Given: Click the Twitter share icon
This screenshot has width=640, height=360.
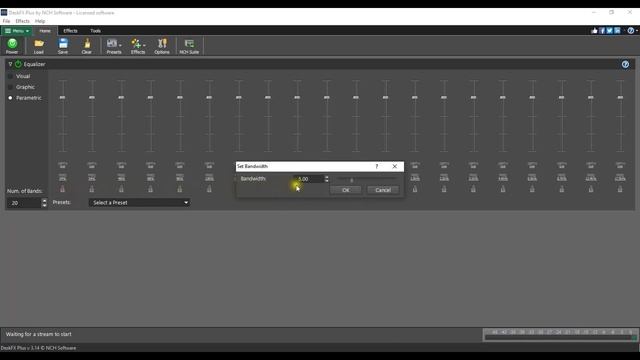Looking at the screenshot, I should pyautogui.click(x=609, y=31).
